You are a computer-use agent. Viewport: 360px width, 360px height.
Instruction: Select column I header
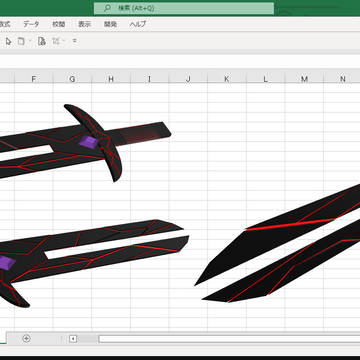pyautogui.click(x=149, y=79)
